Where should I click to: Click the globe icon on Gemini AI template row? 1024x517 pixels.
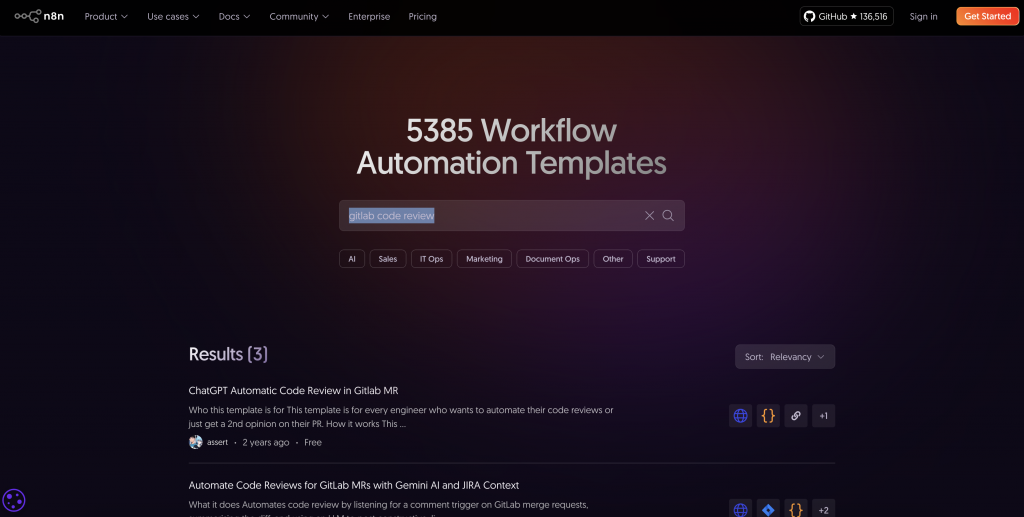741,510
